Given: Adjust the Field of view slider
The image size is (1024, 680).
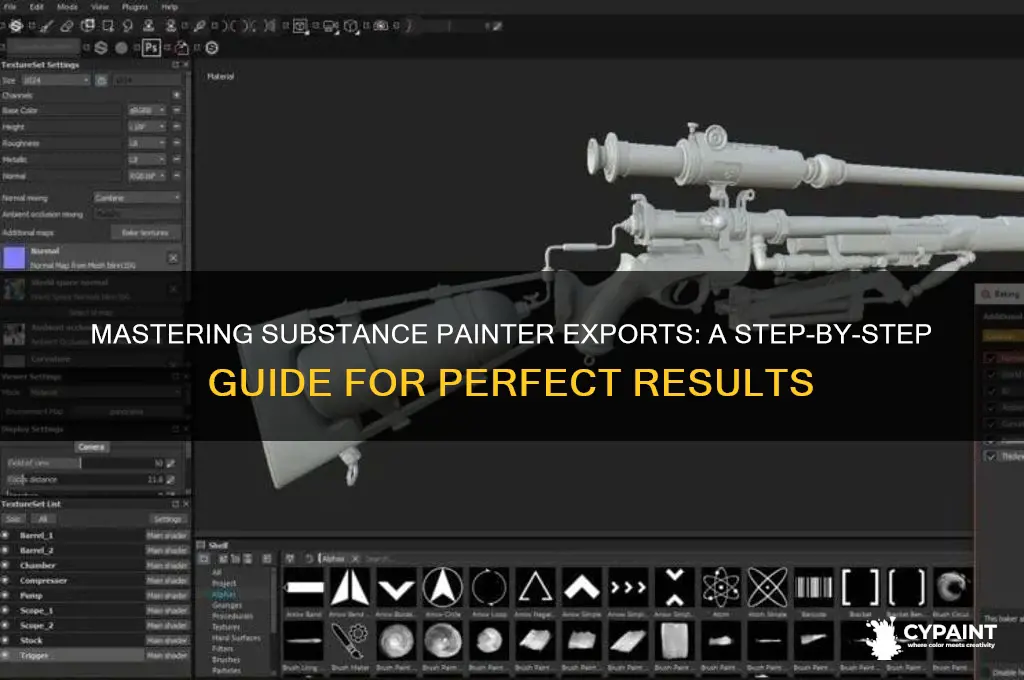Looking at the screenshot, I should click(86, 463).
